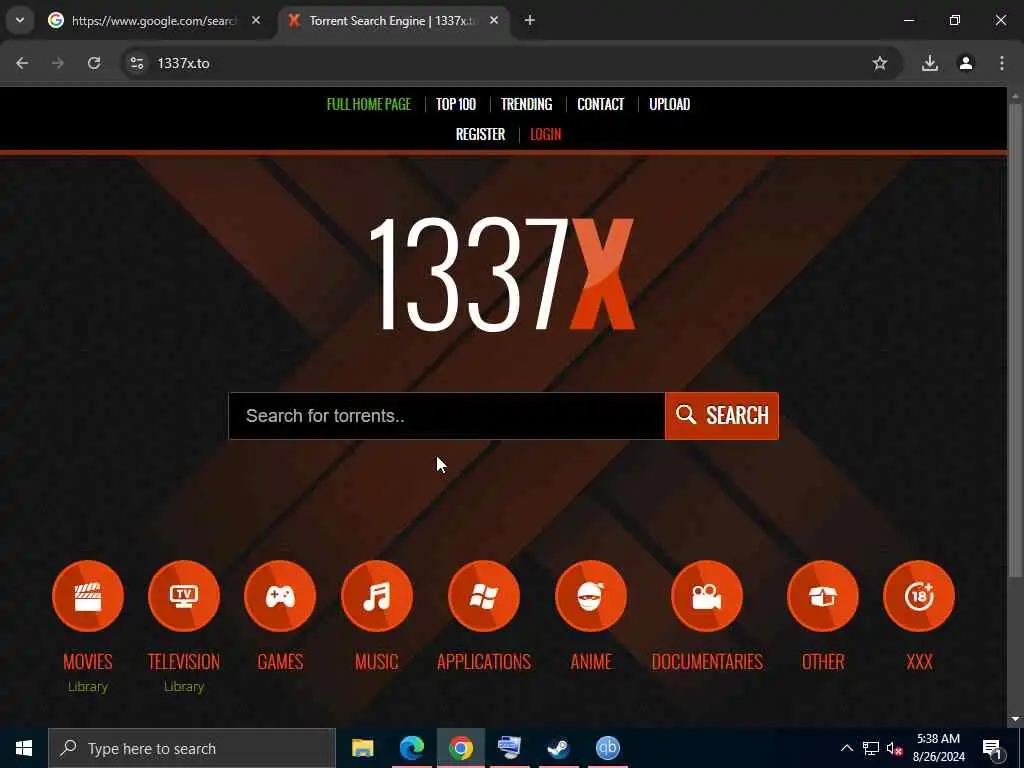The width and height of the screenshot is (1024, 768).
Task: Click the orange Search button
Action: point(722,416)
